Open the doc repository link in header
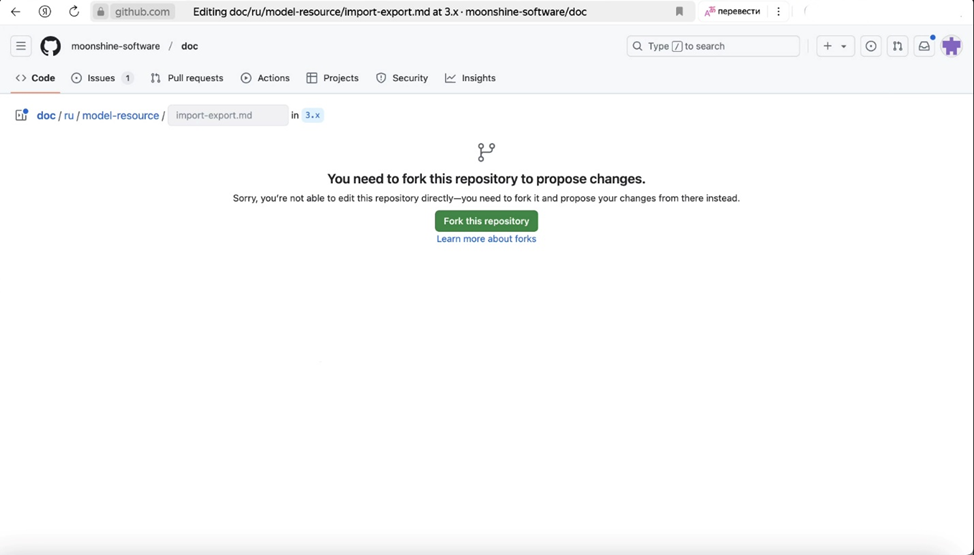Screen dimensions: 974x555 [x=189, y=46]
